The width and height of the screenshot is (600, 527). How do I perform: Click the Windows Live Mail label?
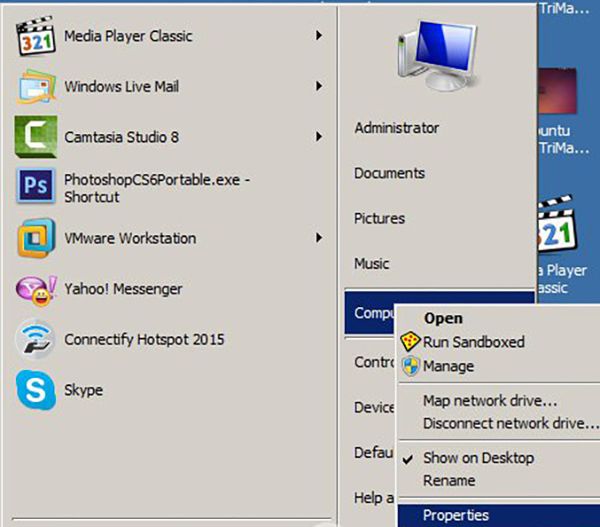[x=122, y=86]
